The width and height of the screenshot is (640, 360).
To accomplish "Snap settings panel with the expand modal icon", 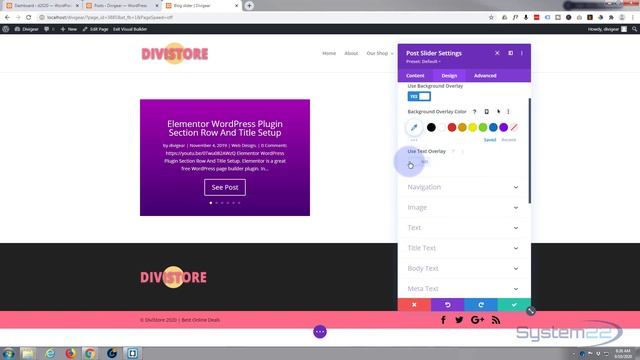I will tap(510, 53).
